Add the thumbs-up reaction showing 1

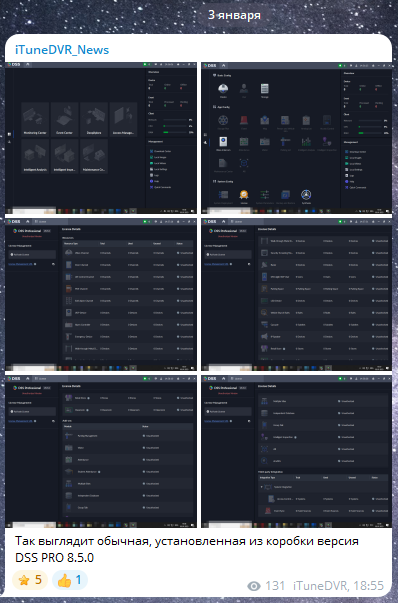coord(70,580)
